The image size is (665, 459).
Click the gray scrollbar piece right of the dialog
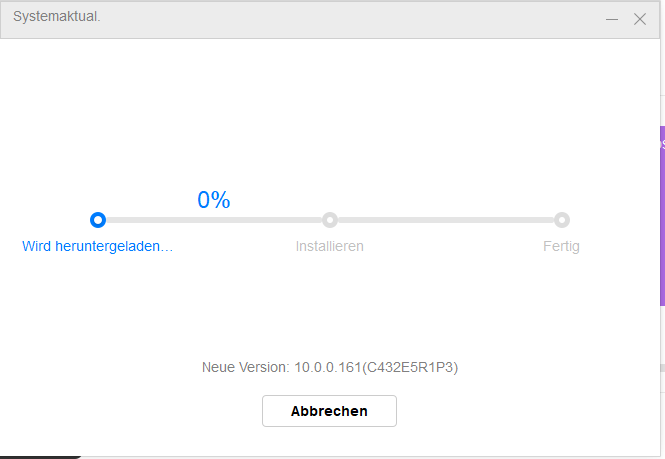click(662, 368)
